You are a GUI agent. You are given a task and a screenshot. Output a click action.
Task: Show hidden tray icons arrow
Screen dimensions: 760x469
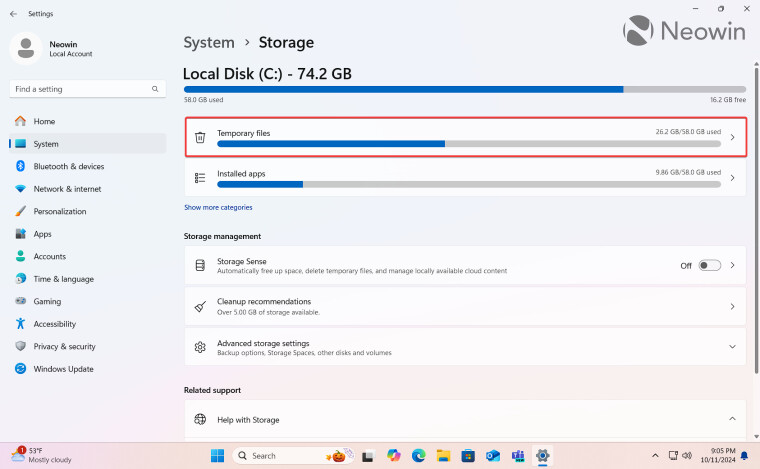point(655,455)
